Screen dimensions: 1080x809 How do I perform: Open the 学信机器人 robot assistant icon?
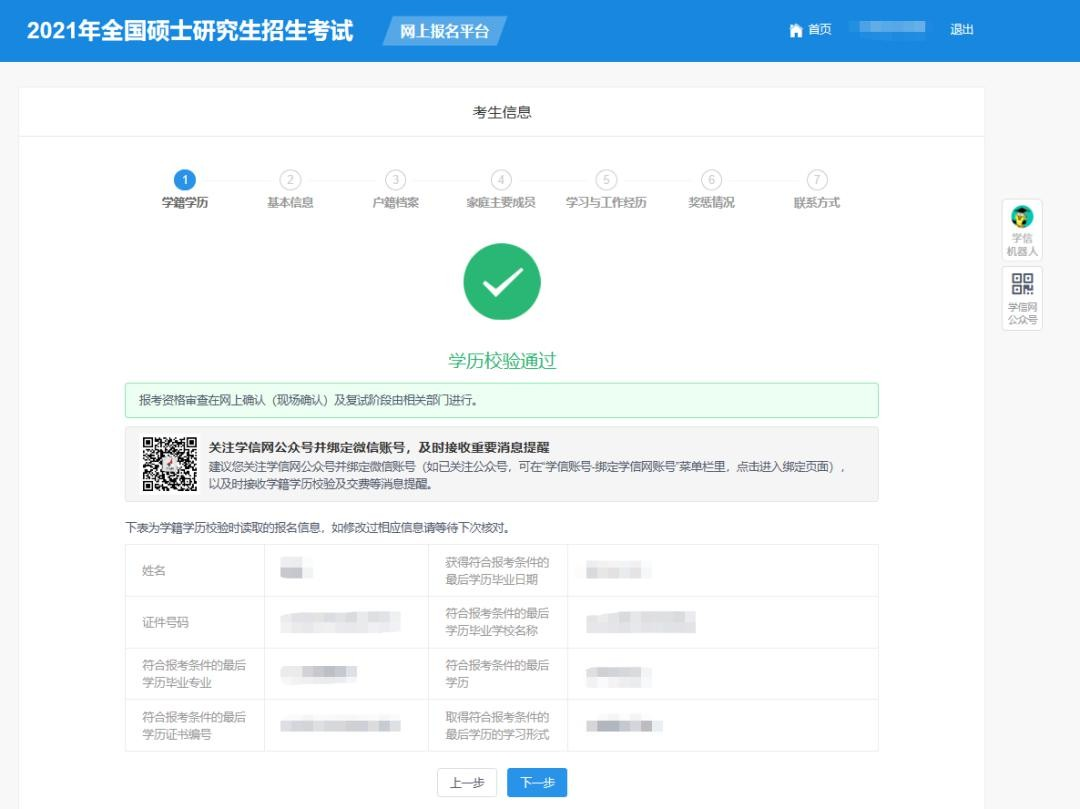(1022, 217)
